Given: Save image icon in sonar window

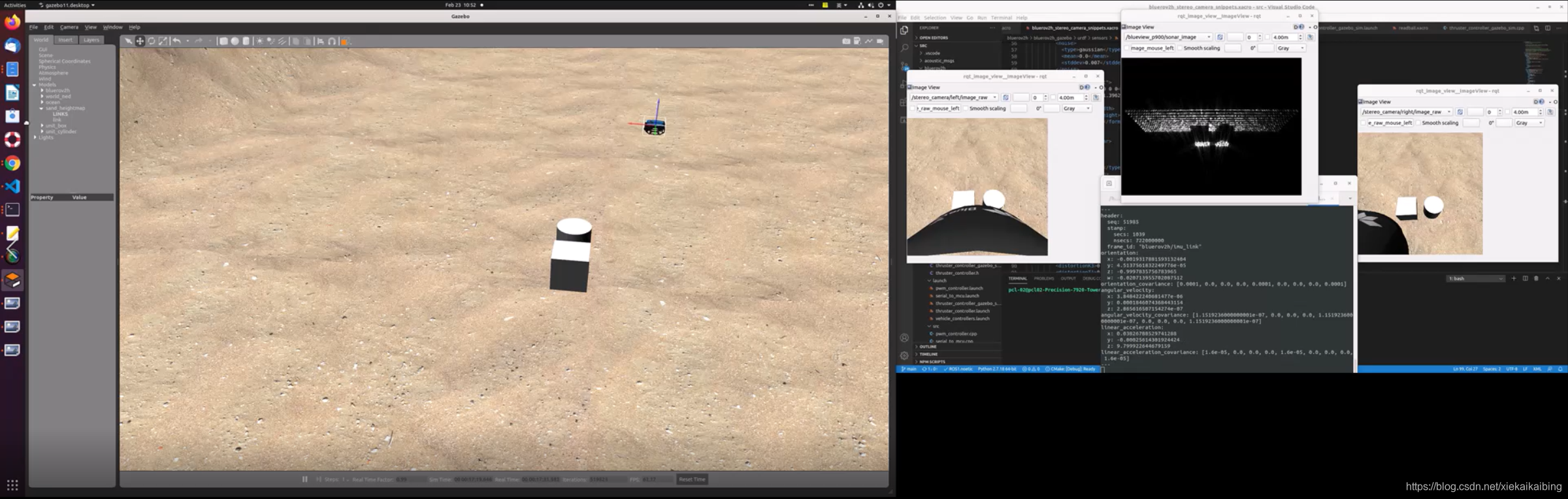Looking at the screenshot, I should pos(1310,37).
